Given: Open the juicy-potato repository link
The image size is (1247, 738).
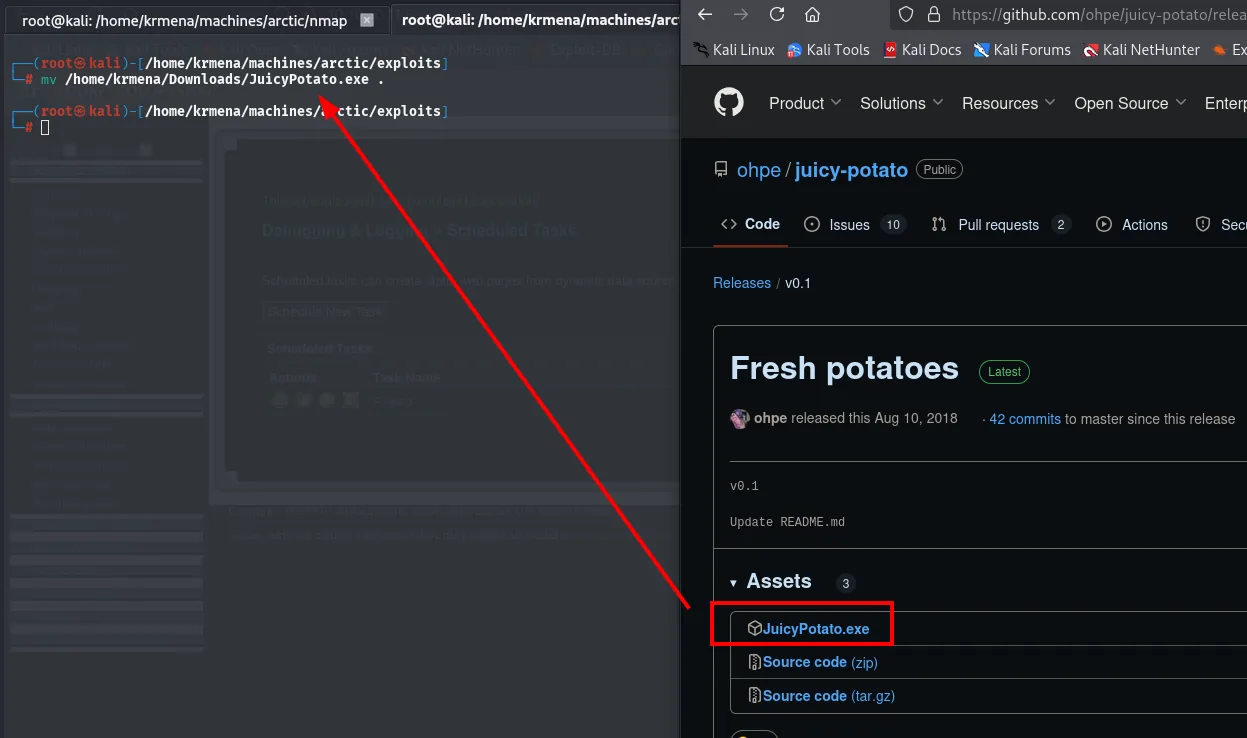Looking at the screenshot, I should coord(851,170).
